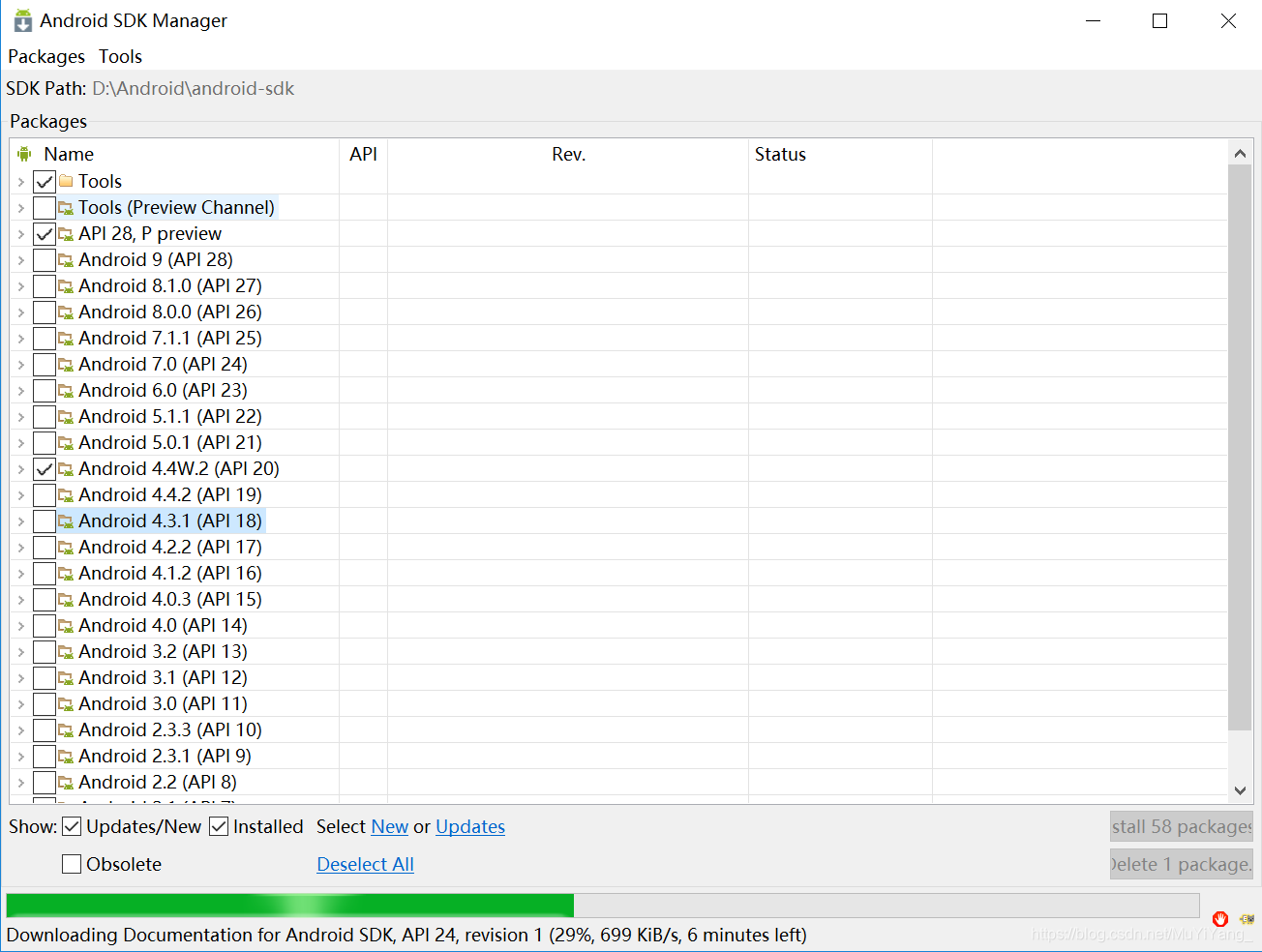Click package icon for Android 4.0 (API 14)

pyautogui.click(x=66, y=625)
